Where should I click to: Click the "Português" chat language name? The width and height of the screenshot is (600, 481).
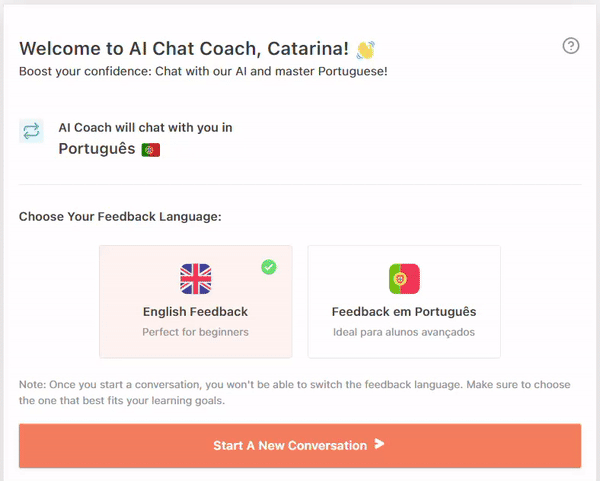point(97,150)
